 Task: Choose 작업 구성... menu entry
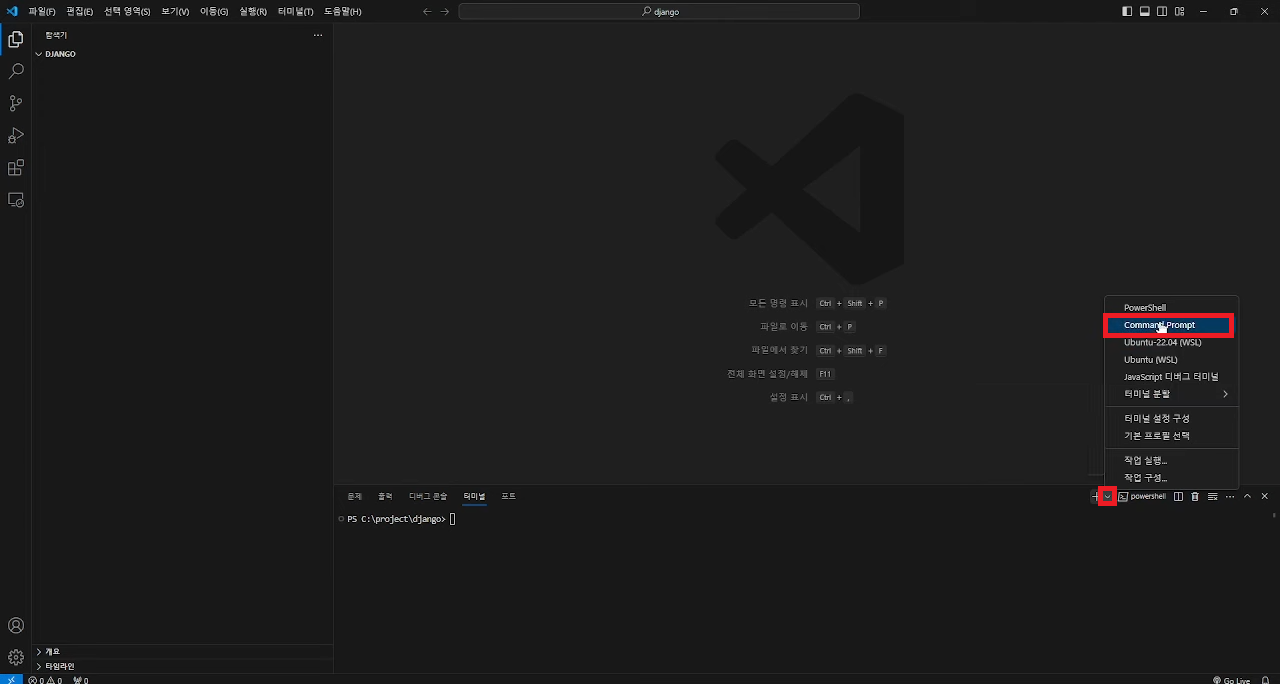click(1171, 478)
